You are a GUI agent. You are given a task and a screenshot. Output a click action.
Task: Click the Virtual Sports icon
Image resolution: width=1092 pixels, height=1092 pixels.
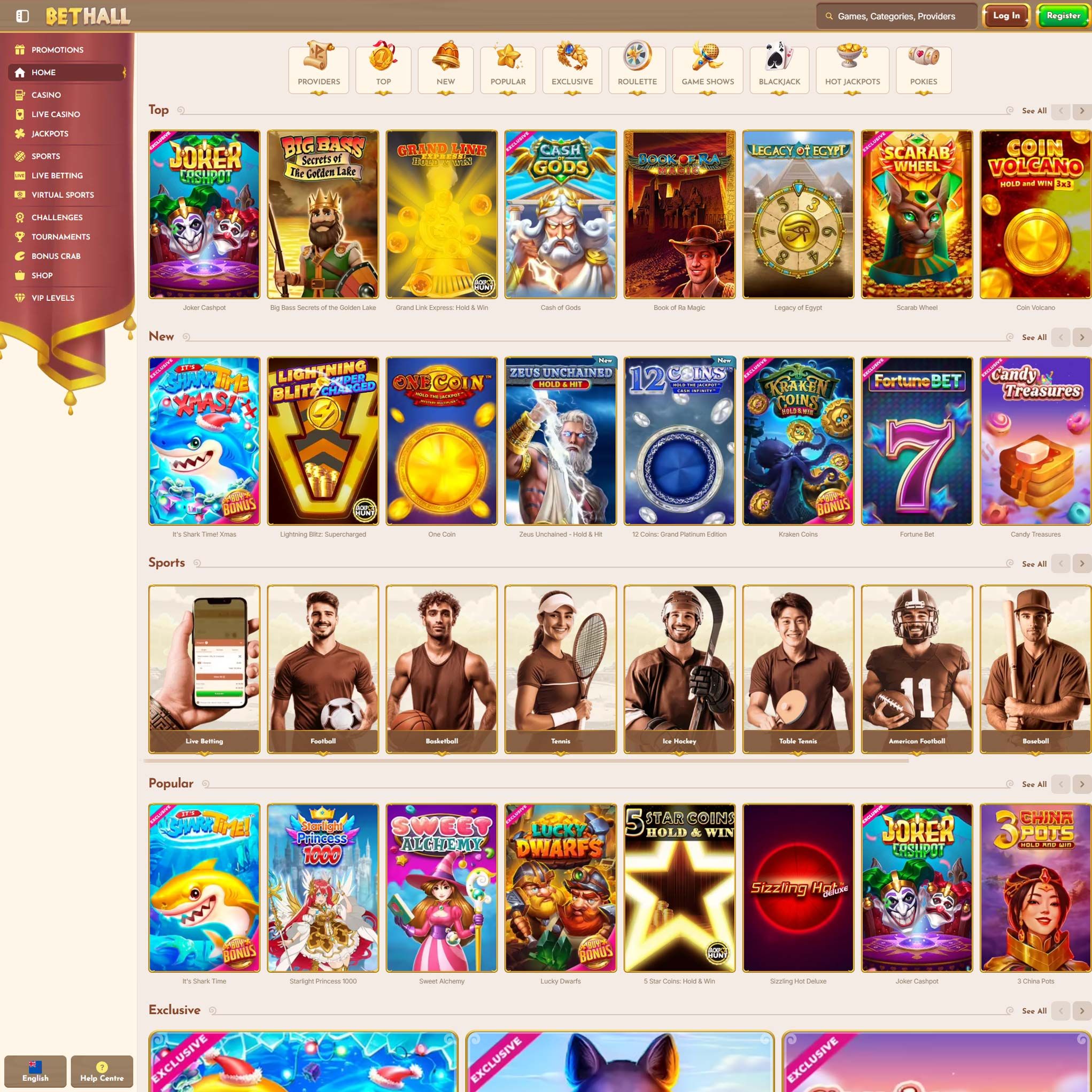(20, 195)
